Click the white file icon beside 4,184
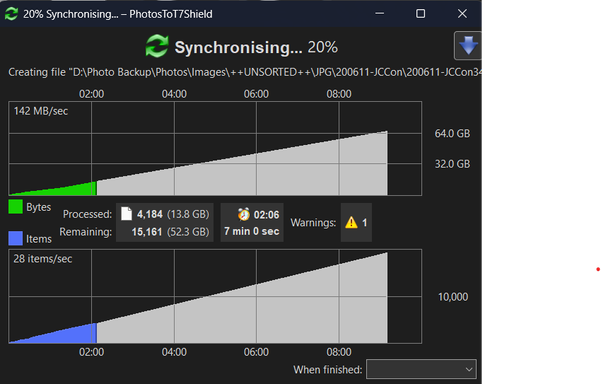The height and width of the screenshot is (384, 601). (x=126, y=213)
